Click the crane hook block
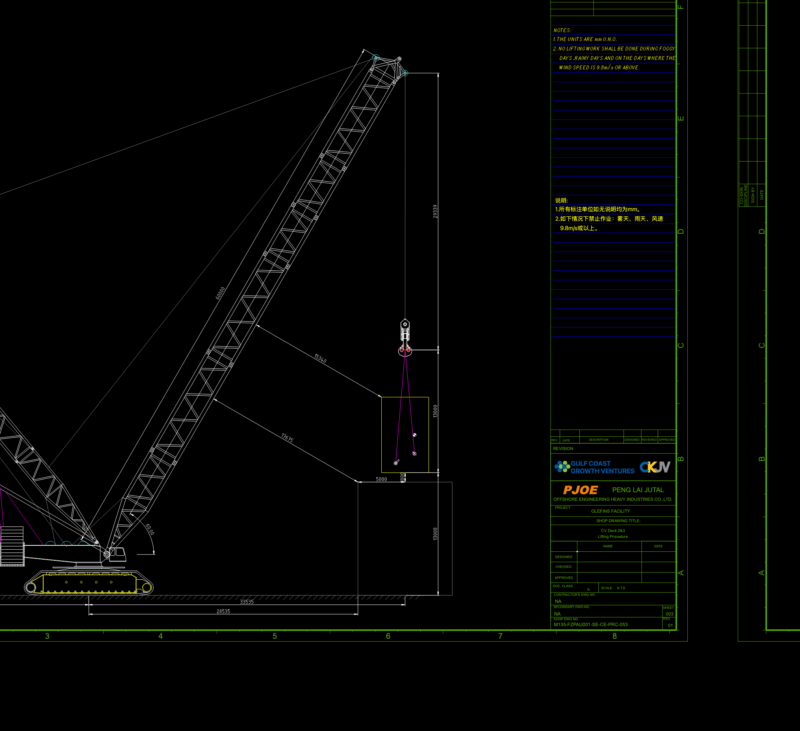The height and width of the screenshot is (731, 800). (405, 337)
